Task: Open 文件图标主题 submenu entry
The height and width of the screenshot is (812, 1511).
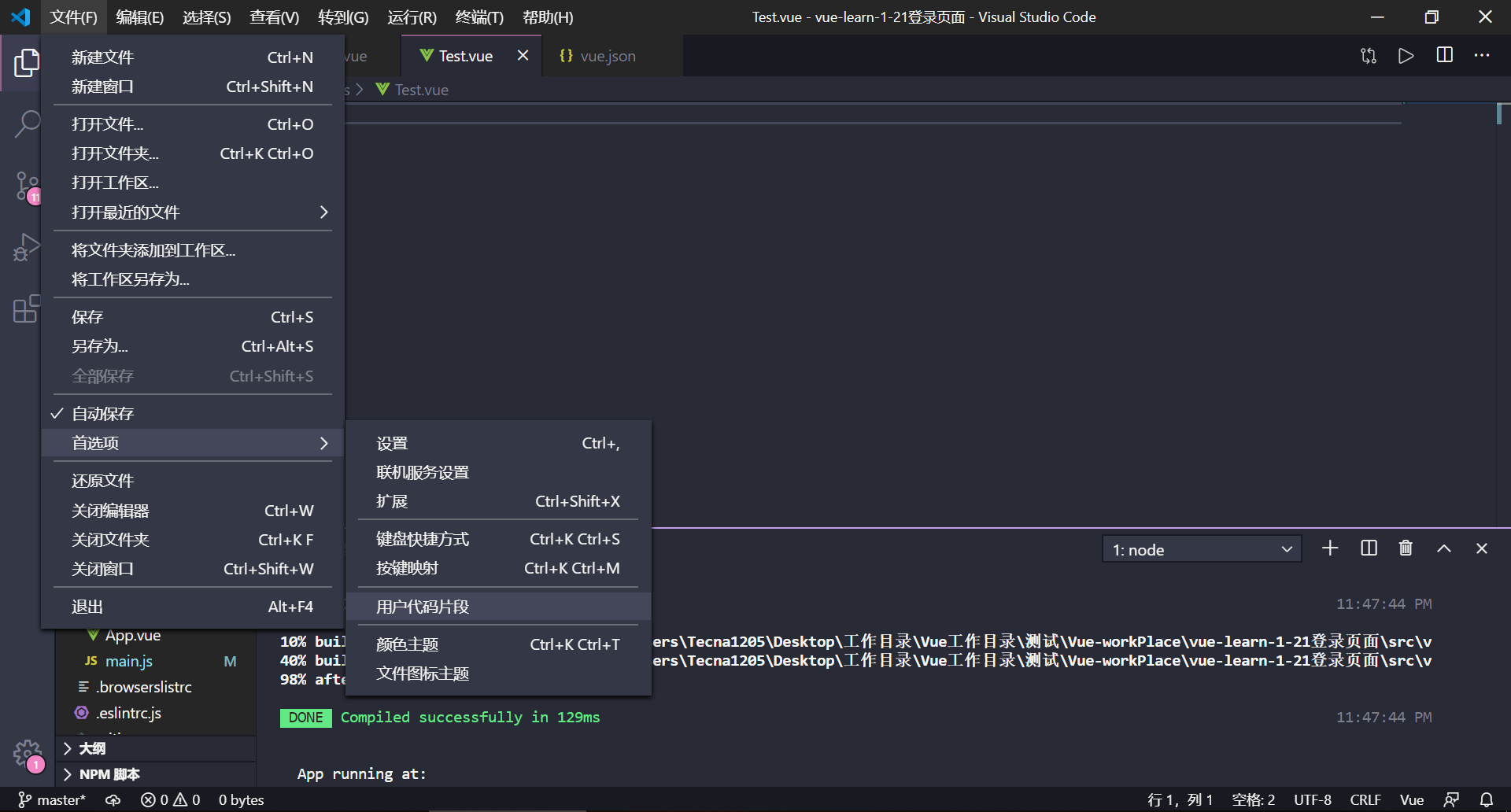Action: pyautogui.click(x=498, y=674)
